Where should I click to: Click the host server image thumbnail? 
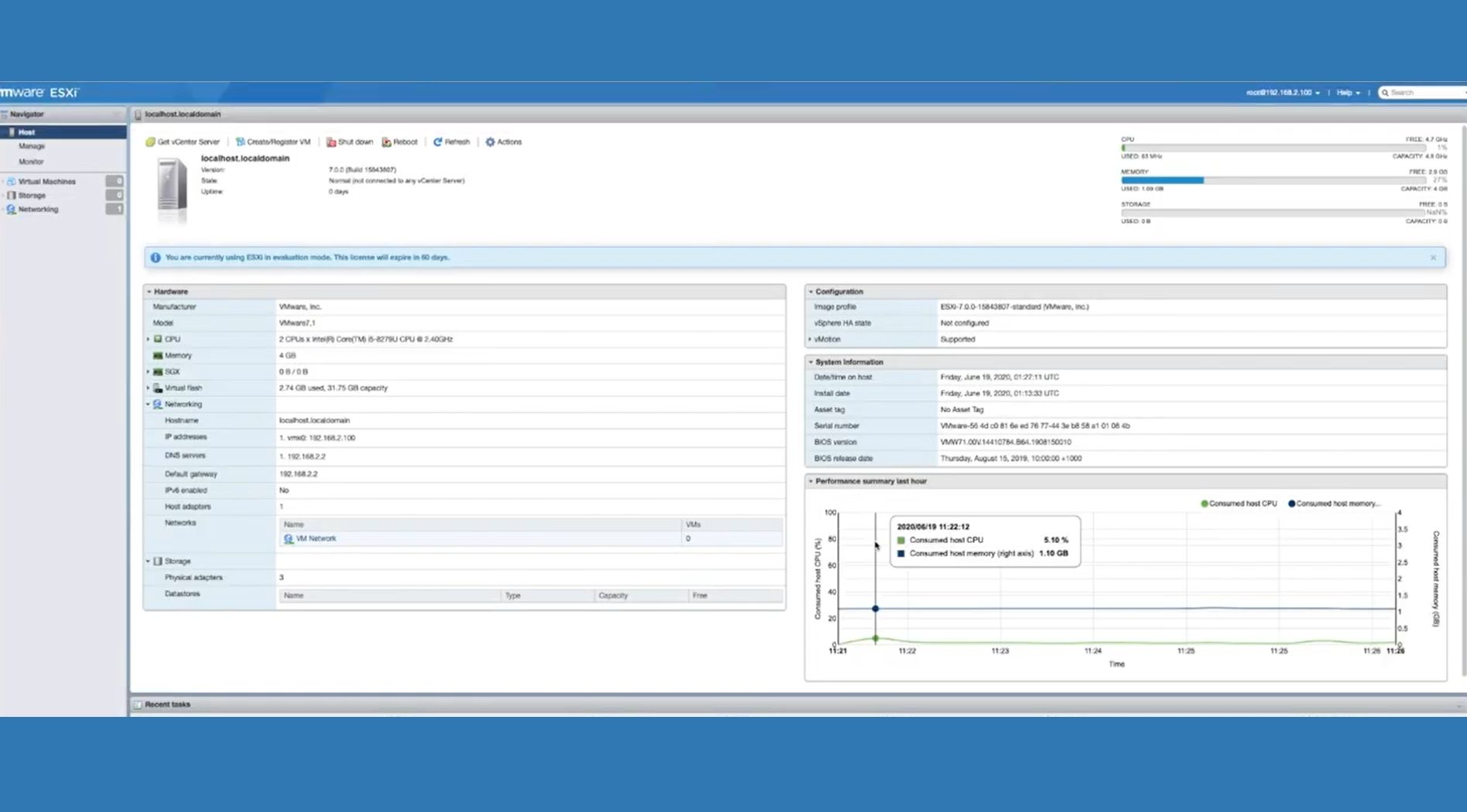pos(172,190)
